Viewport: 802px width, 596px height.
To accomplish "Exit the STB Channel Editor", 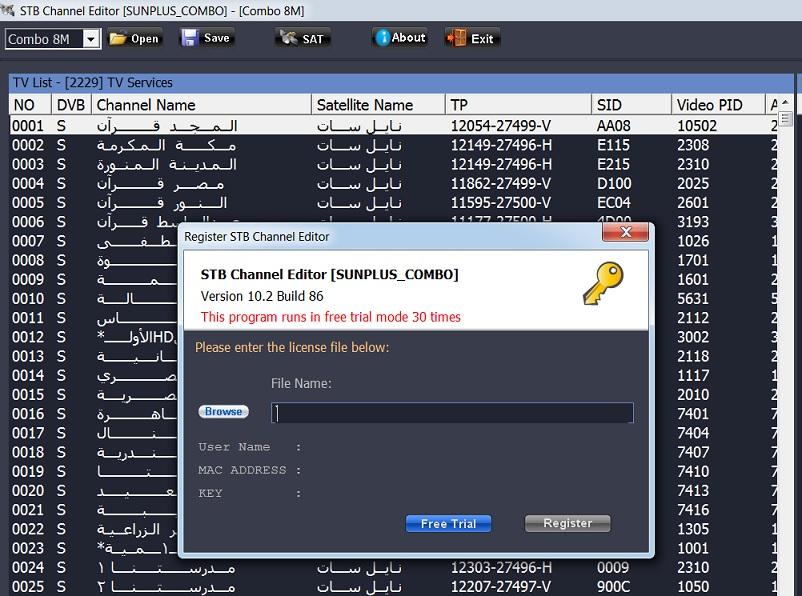I will click(472, 38).
